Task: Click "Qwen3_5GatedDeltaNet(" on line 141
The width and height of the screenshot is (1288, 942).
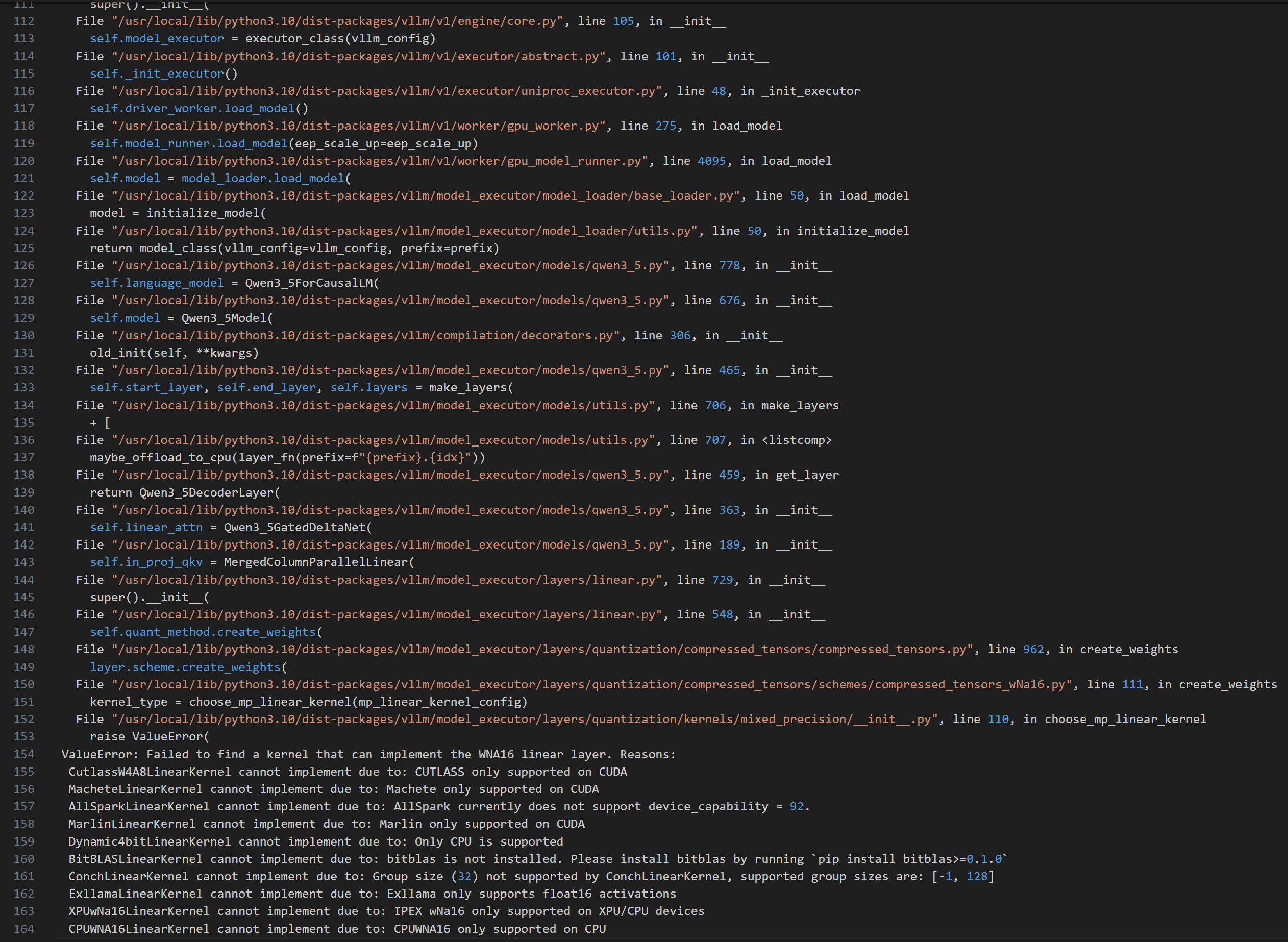Action: click(x=298, y=528)
